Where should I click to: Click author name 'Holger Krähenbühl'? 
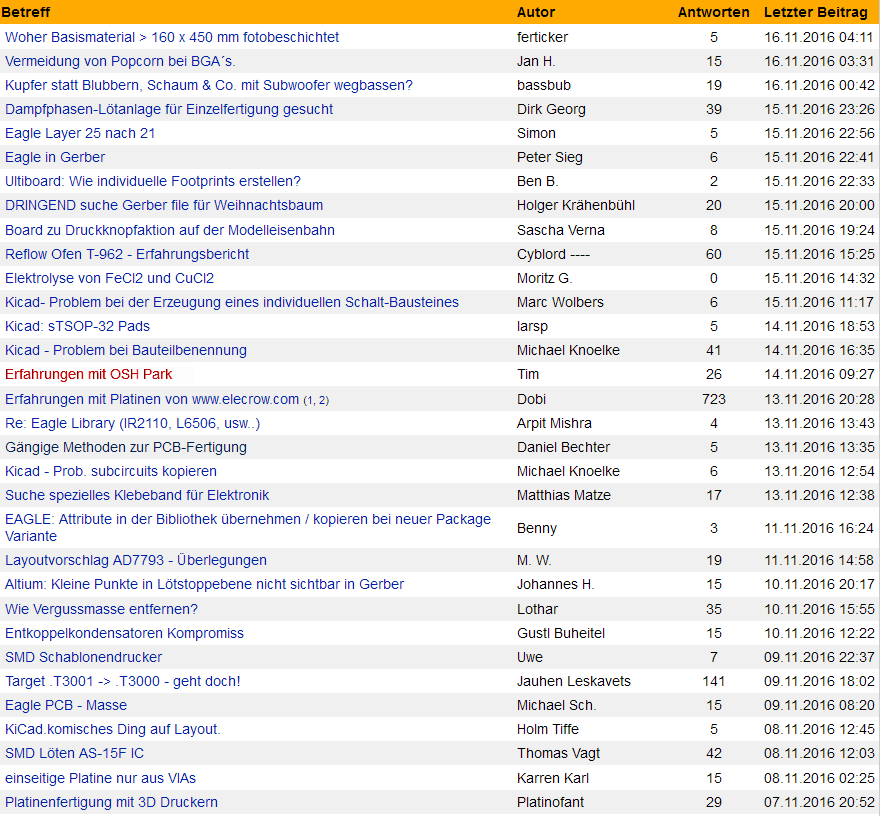pyautogui.click(x=576, y=206)
